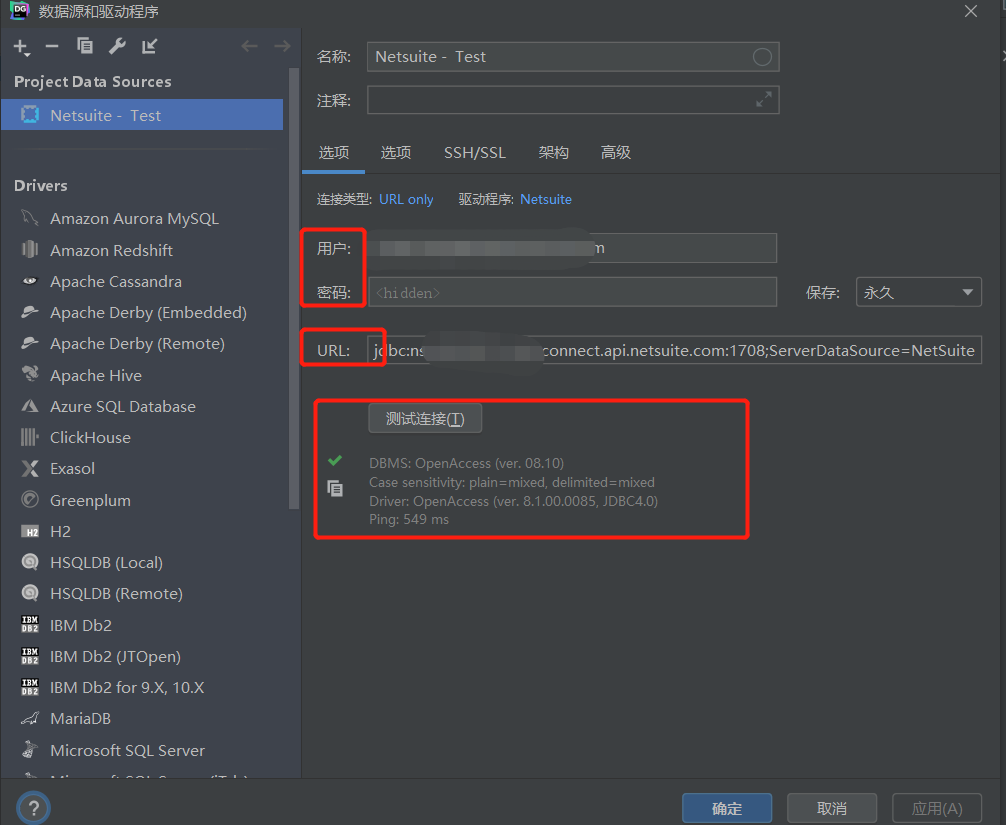Open help with the question mark icon

click(x=33, y=808)
